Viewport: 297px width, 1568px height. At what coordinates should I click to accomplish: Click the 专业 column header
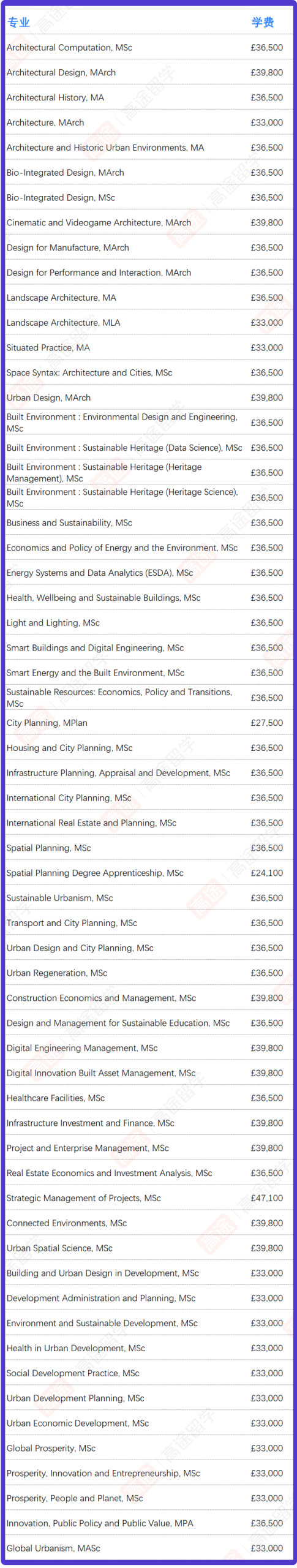point(18,23)
